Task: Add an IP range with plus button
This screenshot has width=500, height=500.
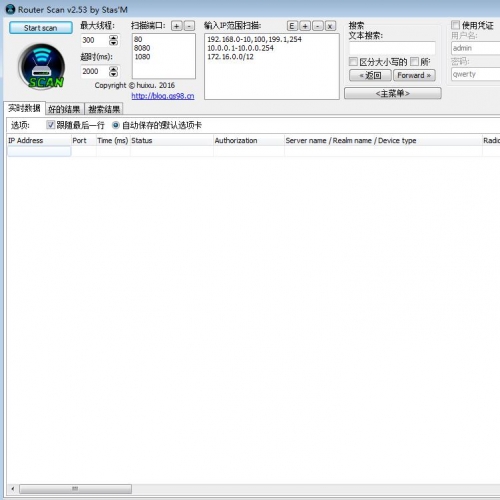Action: pyautogui.click(x=305, y=26)
